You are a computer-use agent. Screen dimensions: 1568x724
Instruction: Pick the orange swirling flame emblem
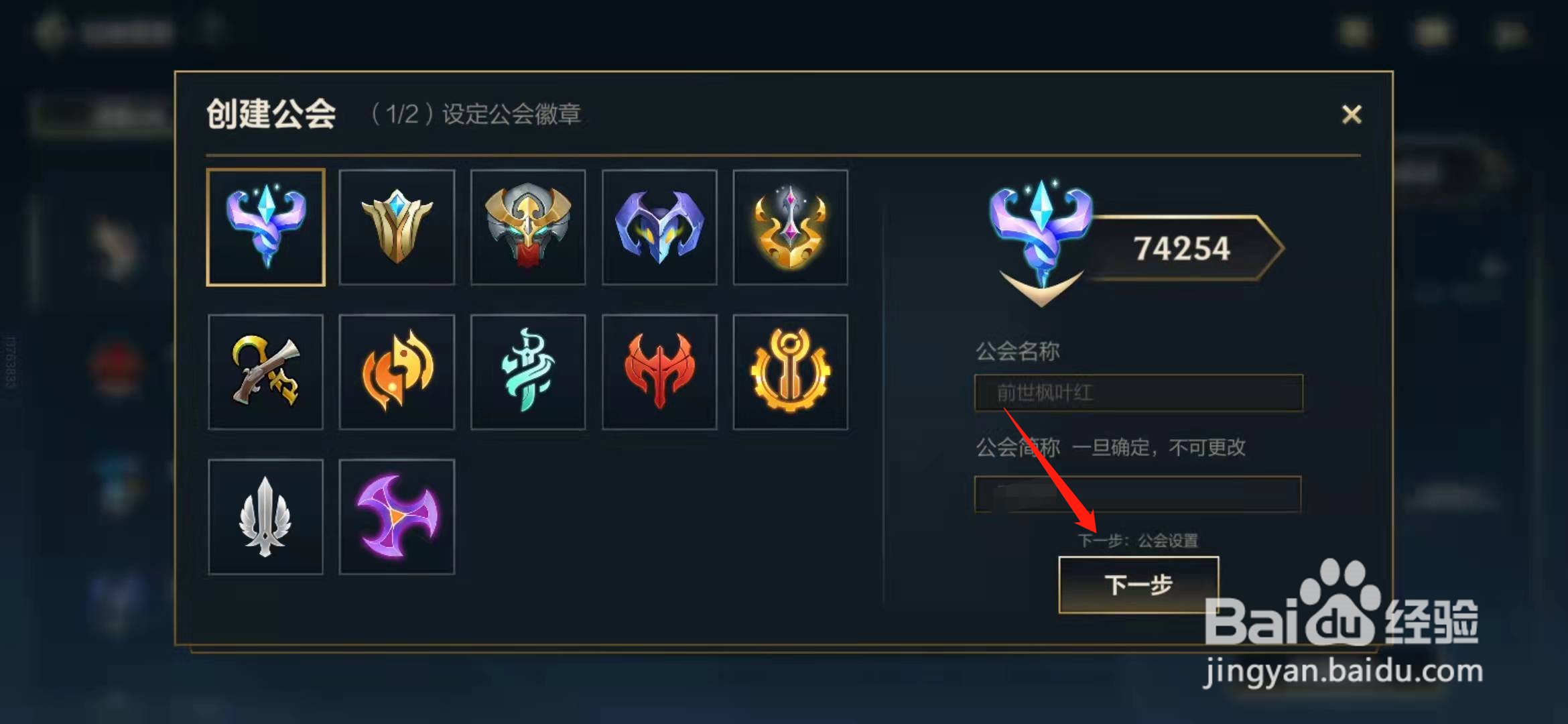pyautogui.click(x=397, y=372)
